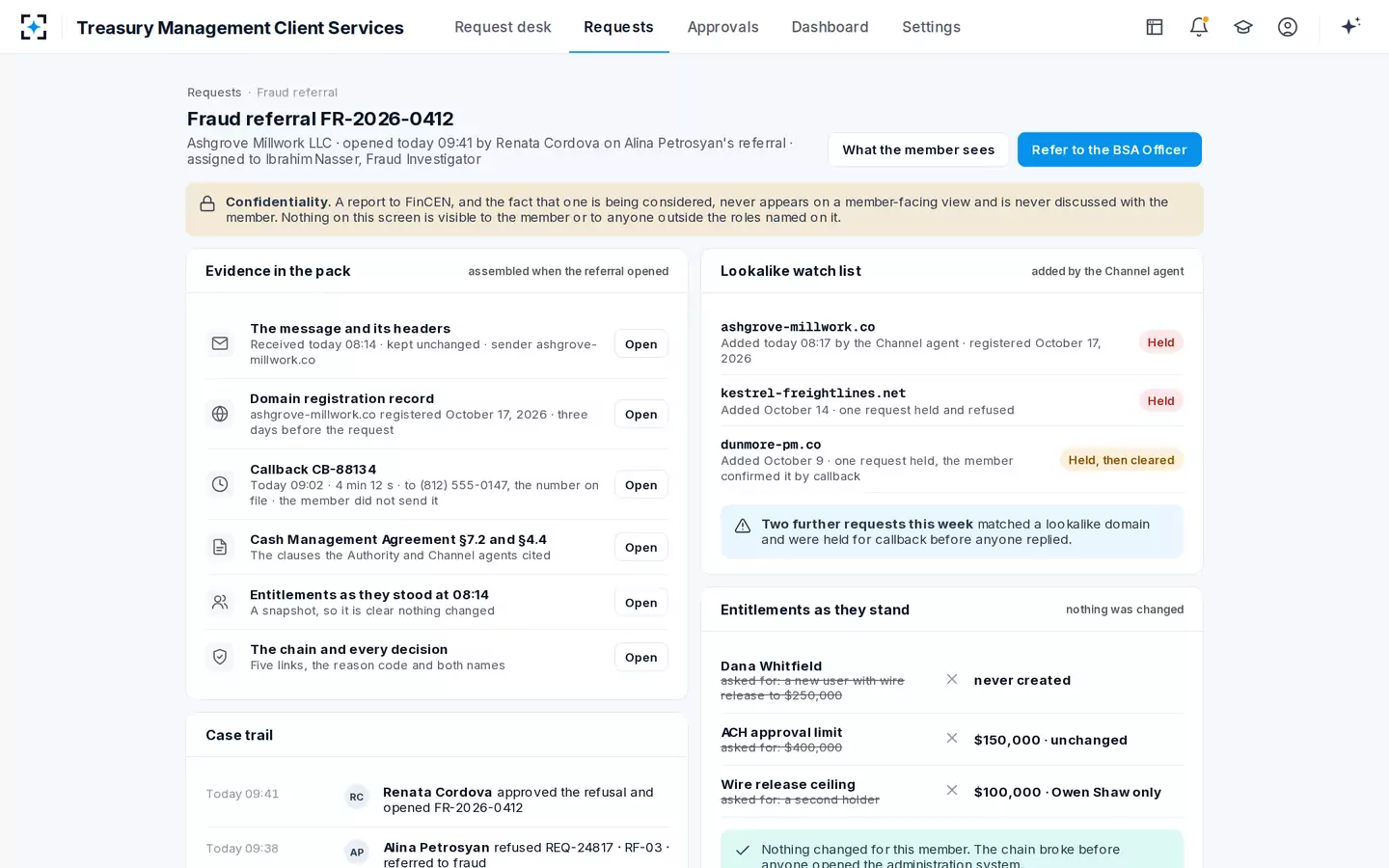The image size is (1389, 868).
Task: Click the document icon for Cash Management Agreement
Action: 220,547
